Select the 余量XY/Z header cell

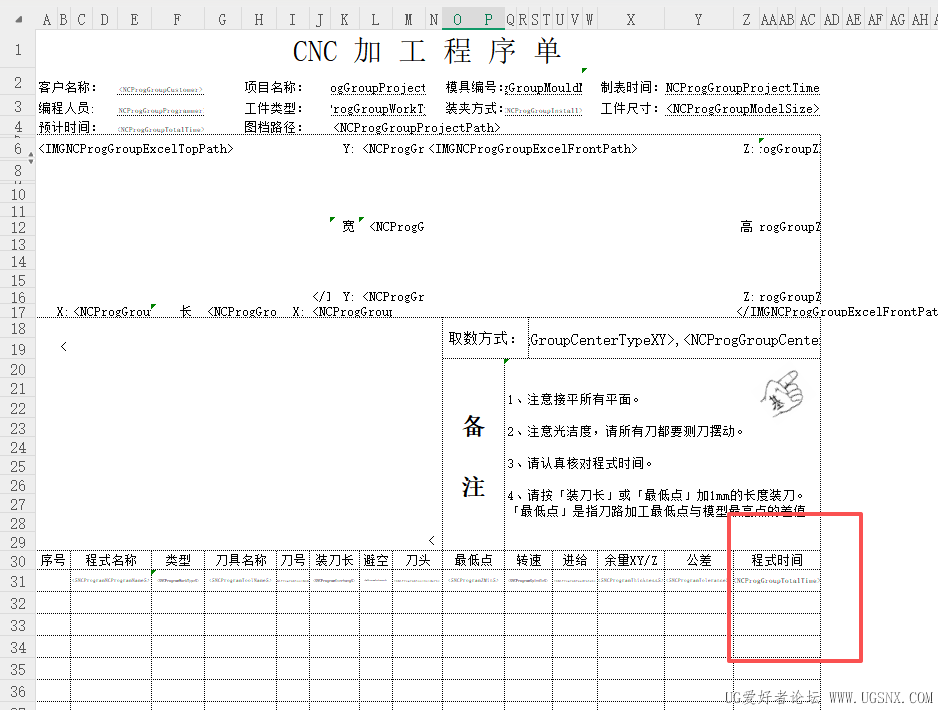click(630, 560)
